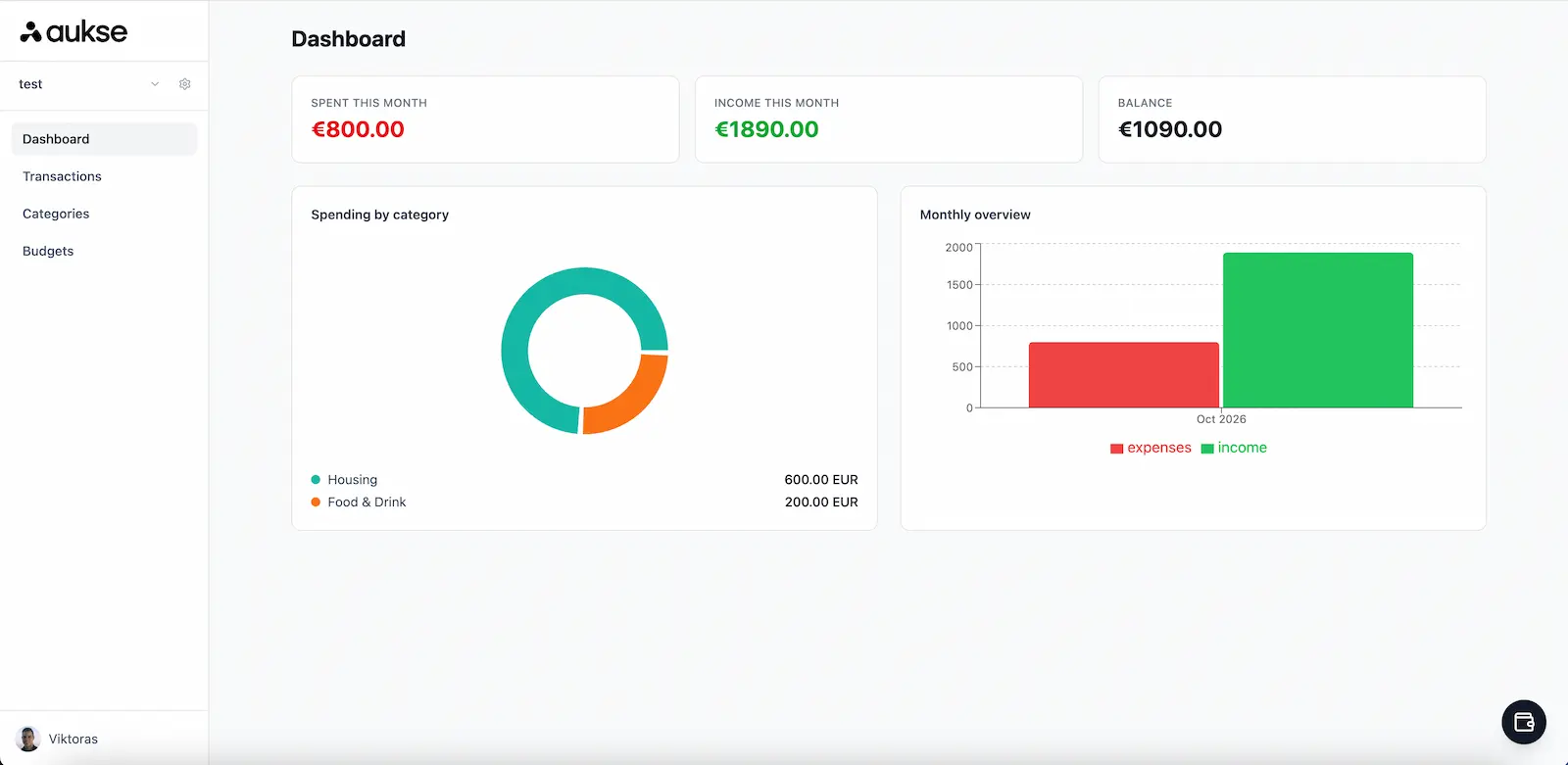1568x765 pixels.
Task: Click the Dashboard page title
Action: click(349, 39)
